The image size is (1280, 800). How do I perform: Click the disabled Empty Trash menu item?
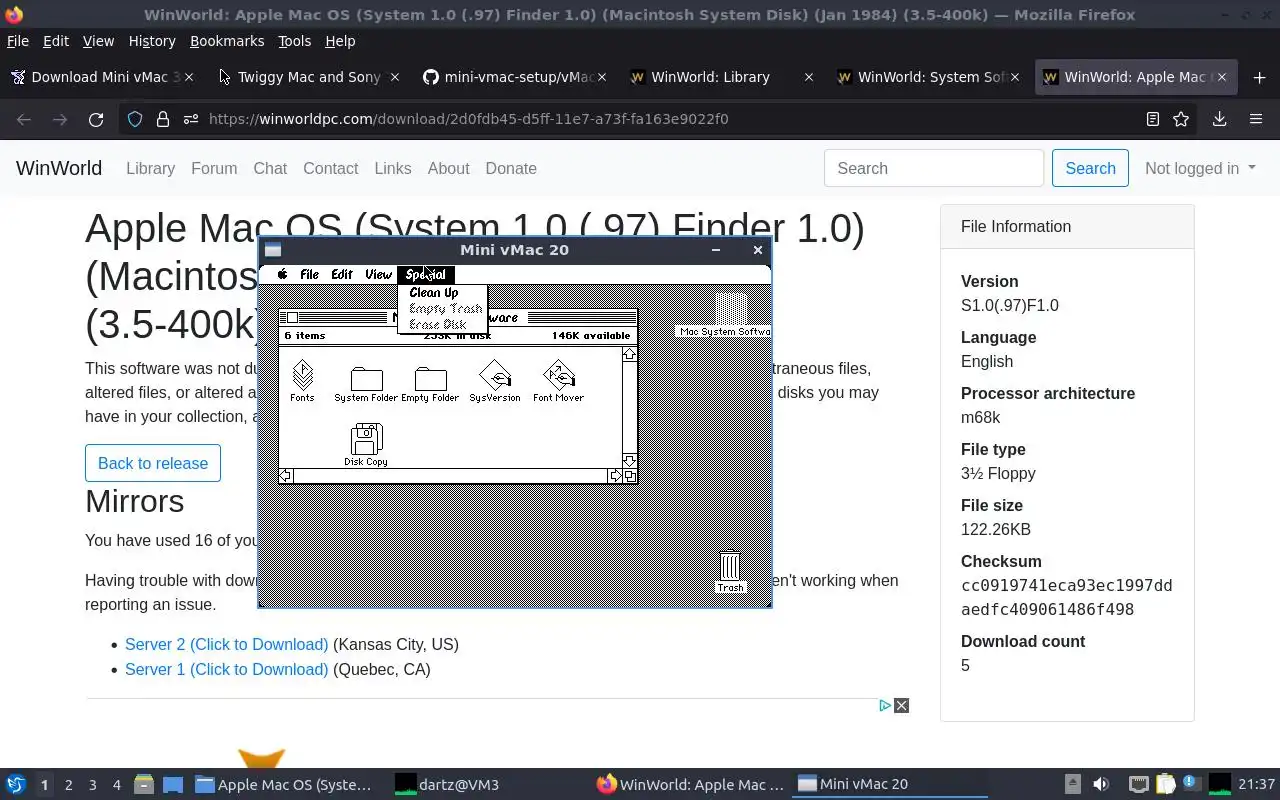(x=445, y=309)
